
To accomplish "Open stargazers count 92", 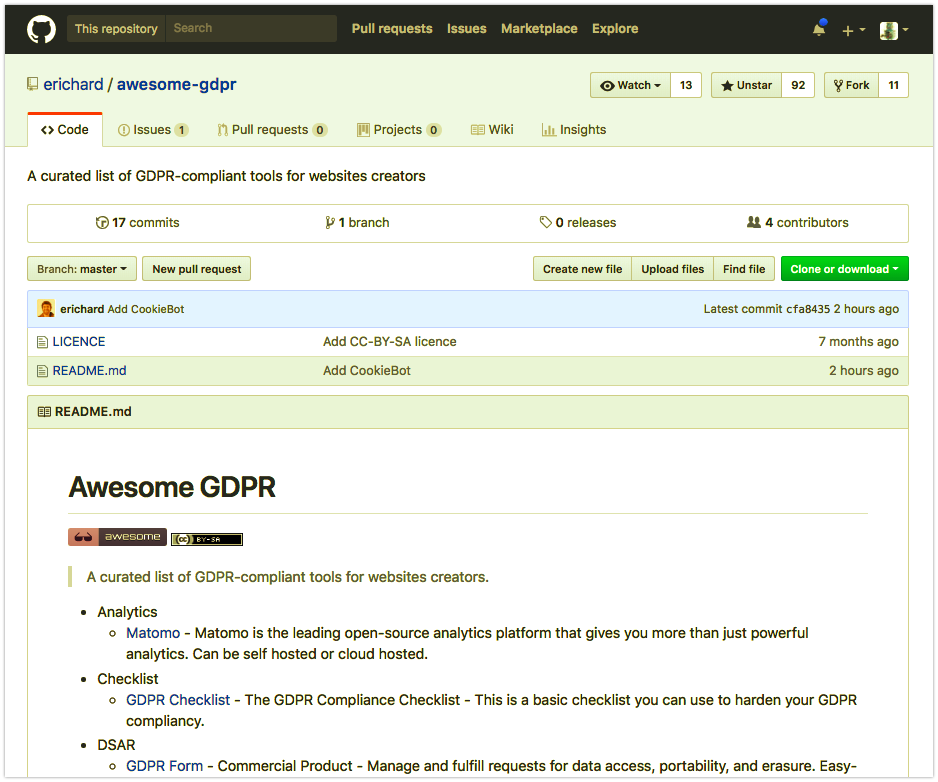I will coord(797,85).
